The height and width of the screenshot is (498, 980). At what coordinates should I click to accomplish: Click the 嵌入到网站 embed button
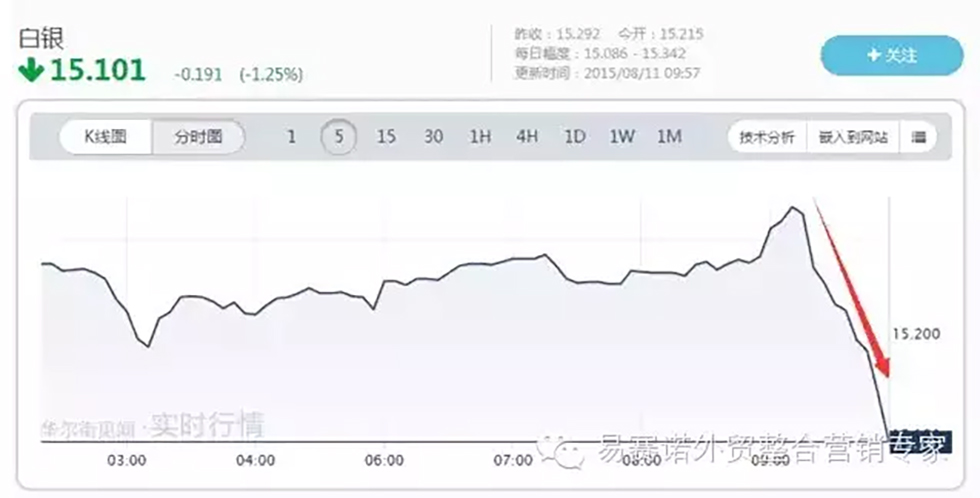[x=853, y=138]
